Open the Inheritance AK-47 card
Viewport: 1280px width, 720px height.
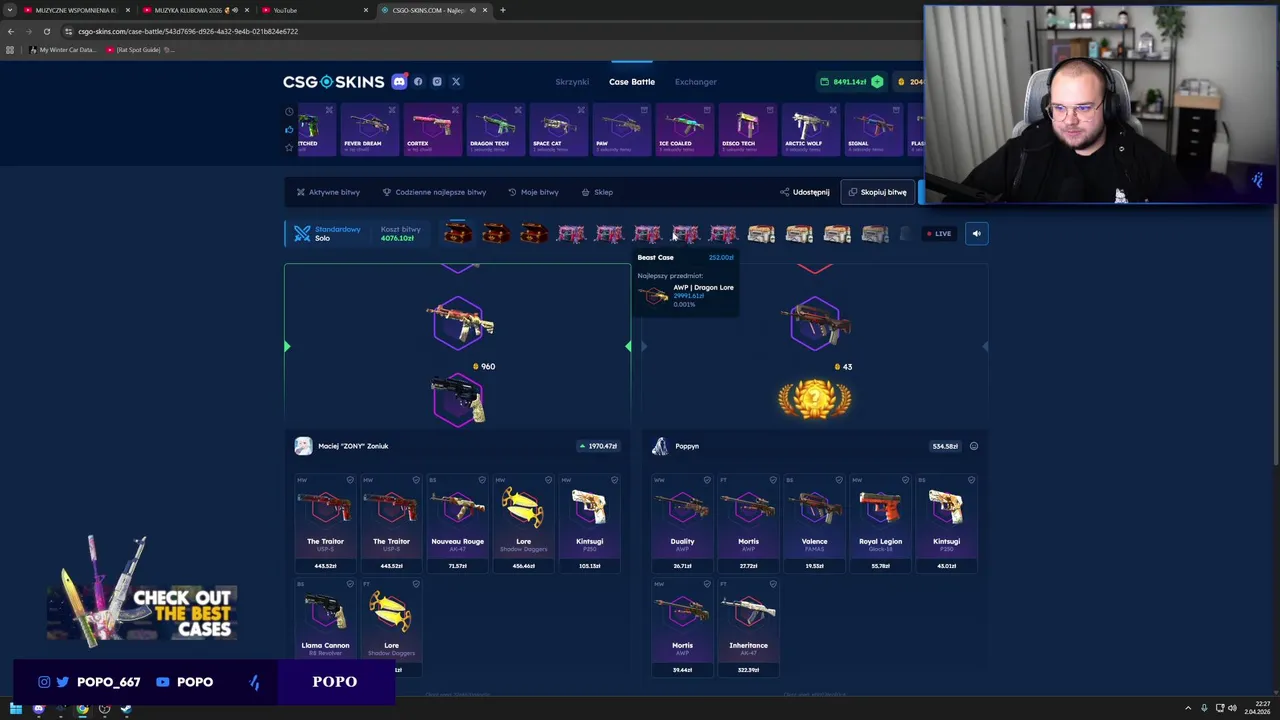click(x=748, y=627)
